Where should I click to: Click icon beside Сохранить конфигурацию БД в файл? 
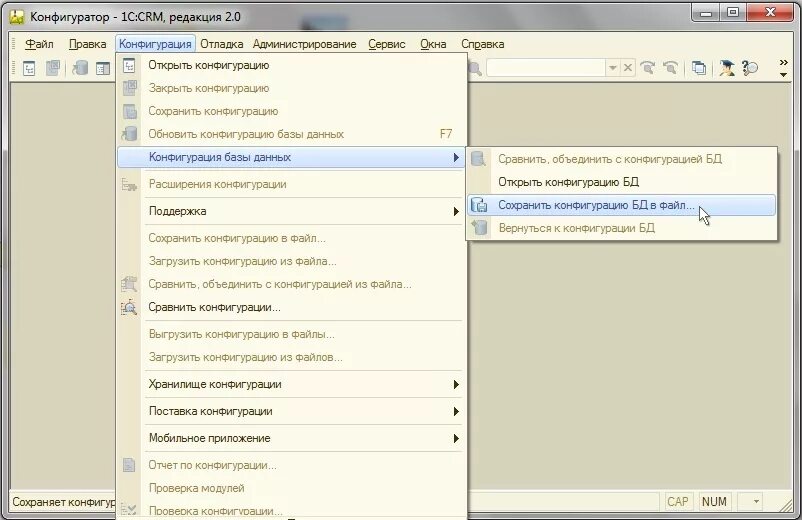479,205
